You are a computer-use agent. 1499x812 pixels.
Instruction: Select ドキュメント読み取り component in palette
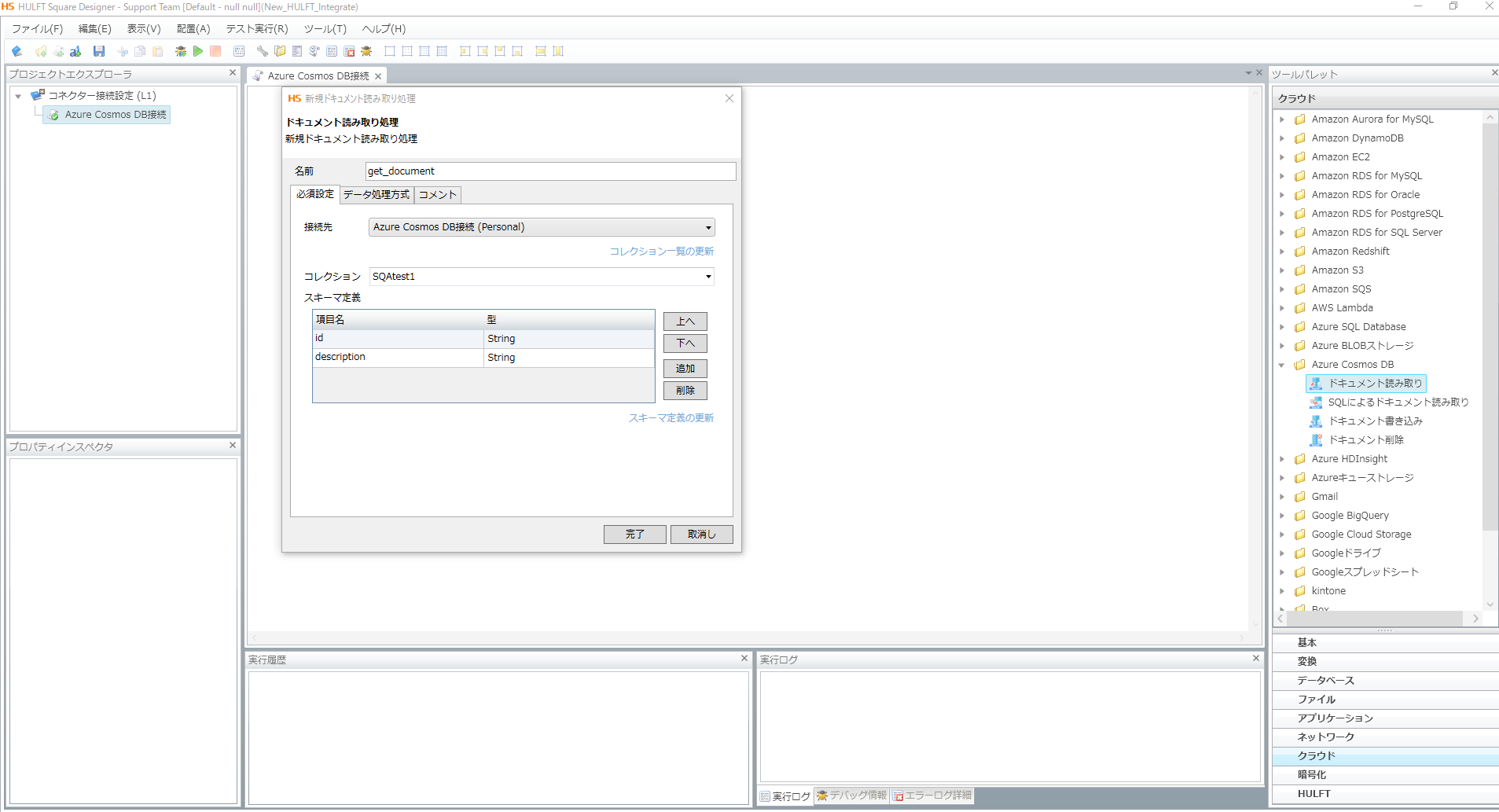[x=1366, y=384]
